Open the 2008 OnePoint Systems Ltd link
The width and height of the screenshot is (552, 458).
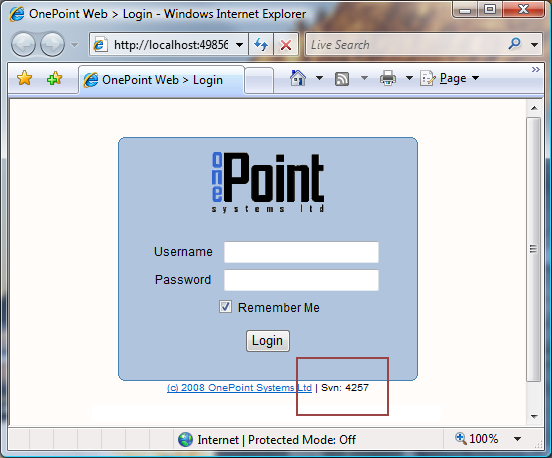[x=239, y=388]
